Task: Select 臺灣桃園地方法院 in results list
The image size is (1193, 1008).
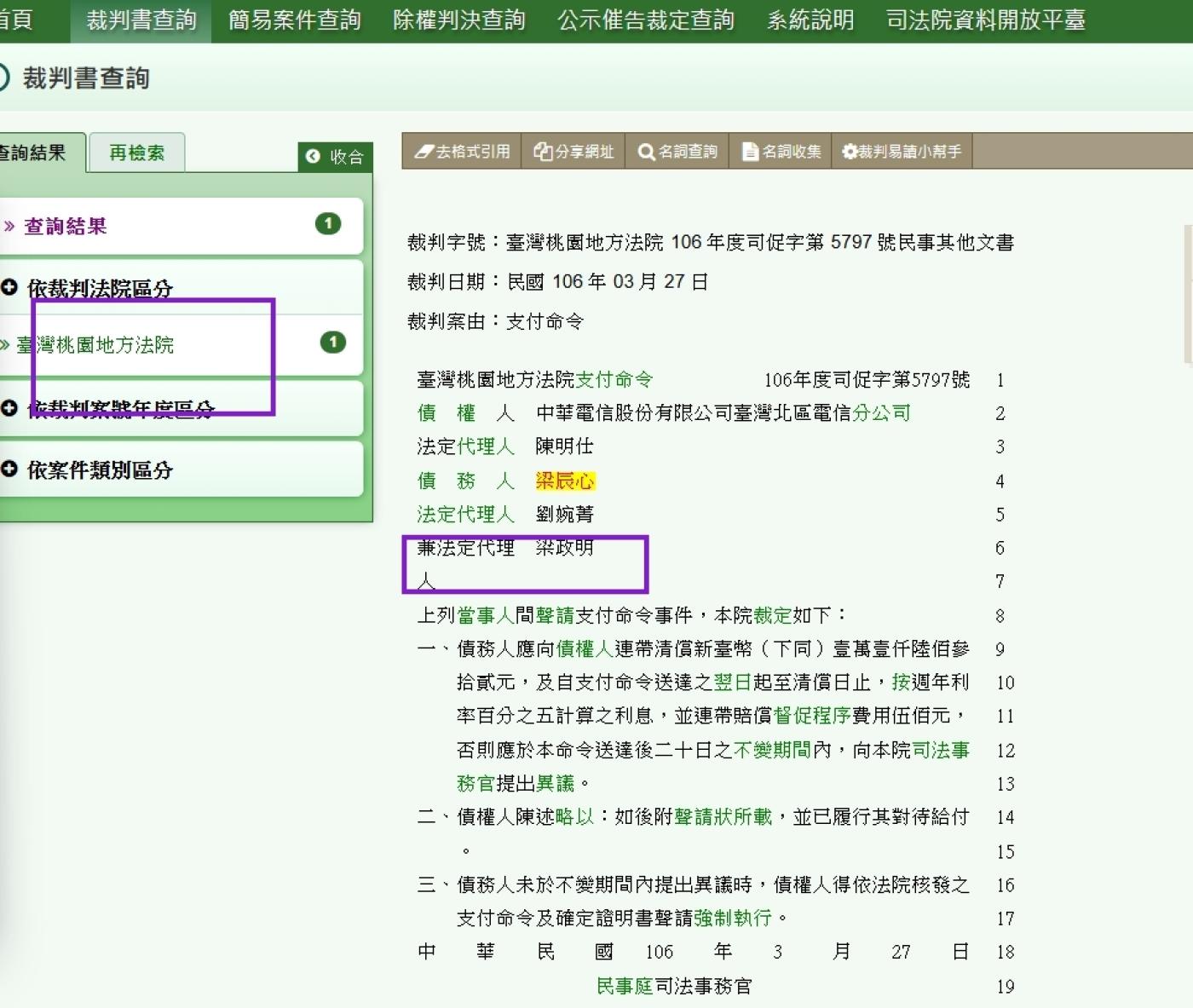Action: click(x=95, y=345)
